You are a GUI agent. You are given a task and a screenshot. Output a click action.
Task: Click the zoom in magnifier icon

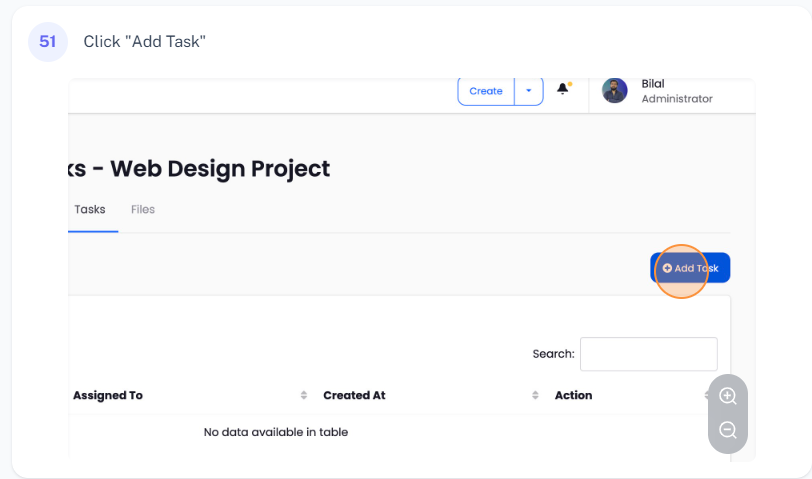(728, 396)
